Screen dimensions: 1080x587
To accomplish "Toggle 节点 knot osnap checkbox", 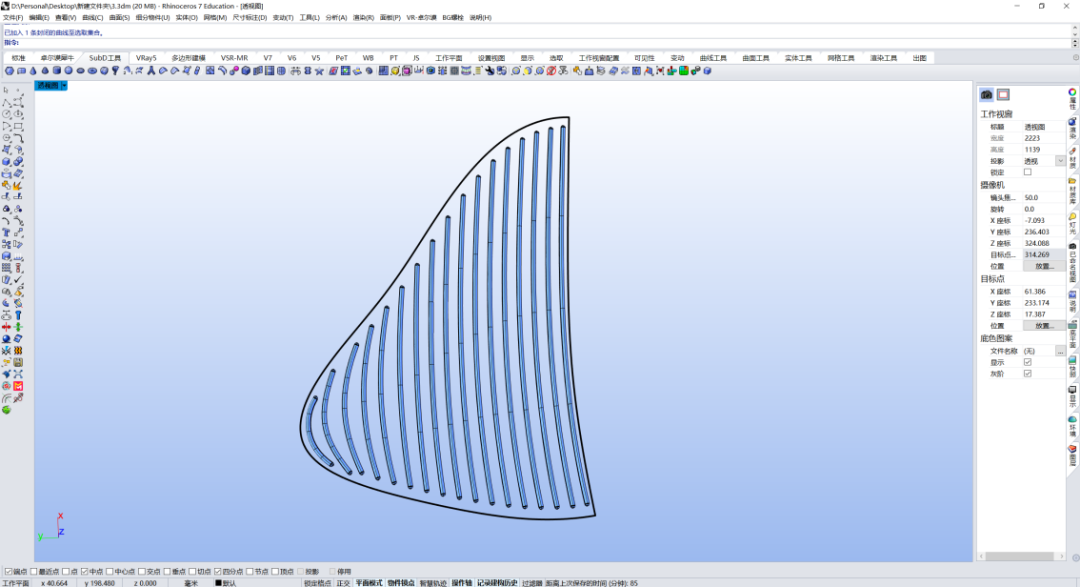I will 249,571.
